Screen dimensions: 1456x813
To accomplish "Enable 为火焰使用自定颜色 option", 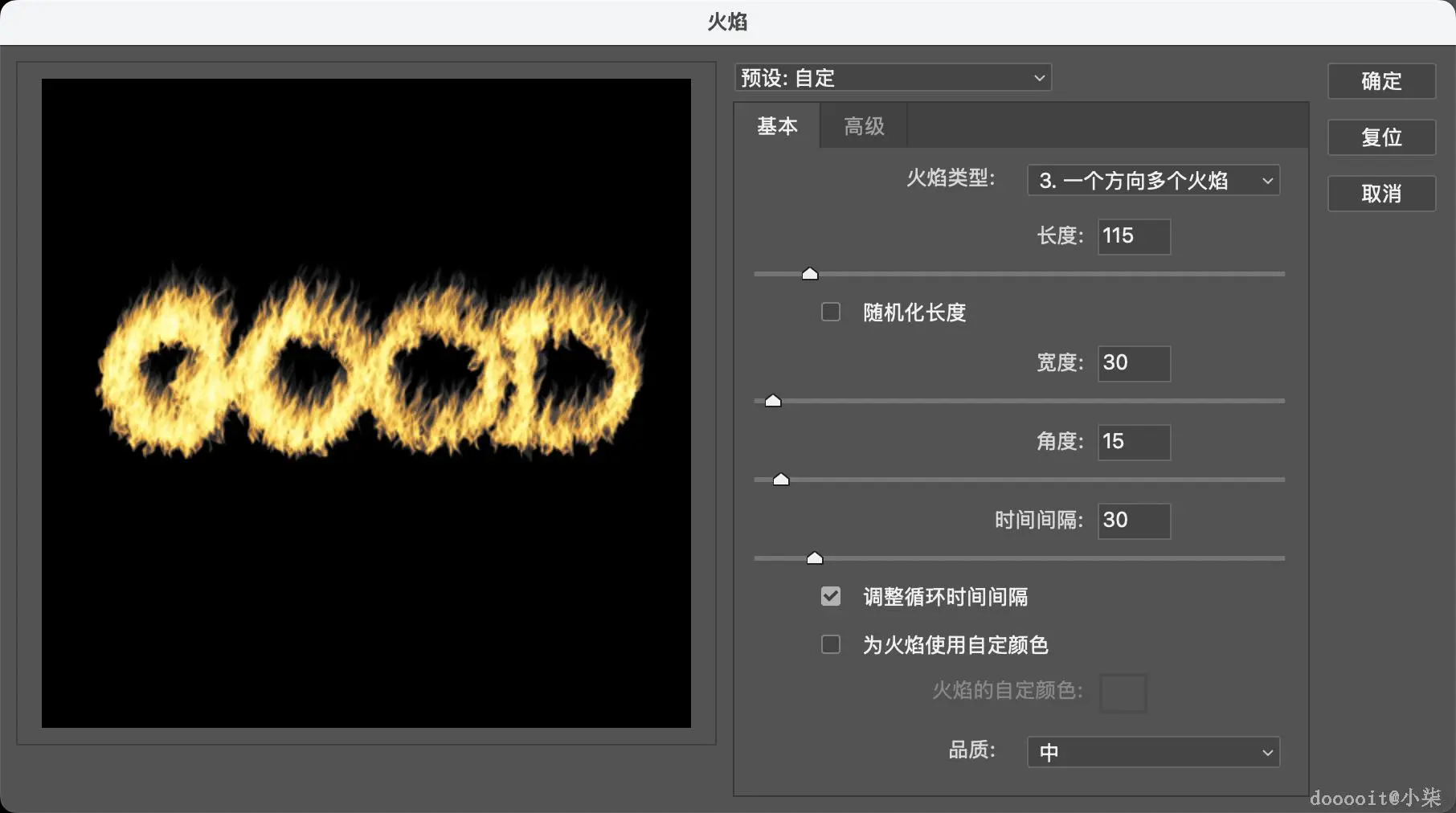I will click(830, 644).
